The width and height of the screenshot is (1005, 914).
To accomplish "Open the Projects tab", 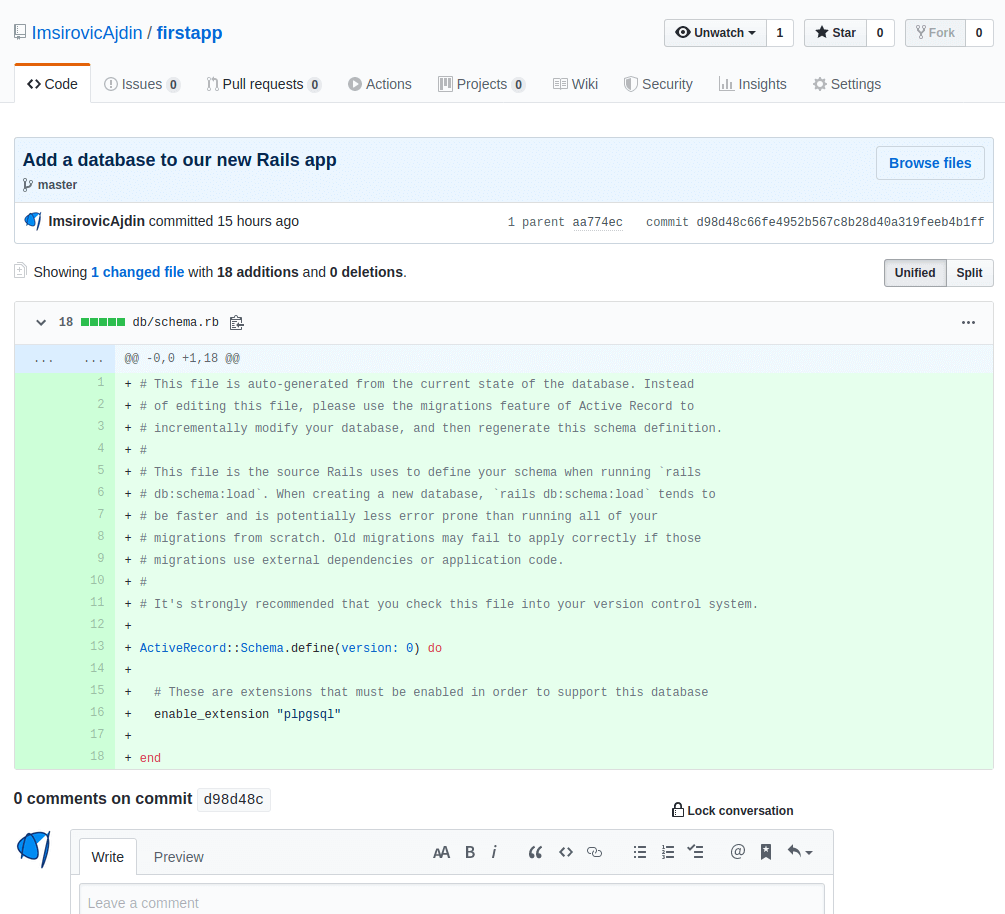I will (x=481, y=84).
